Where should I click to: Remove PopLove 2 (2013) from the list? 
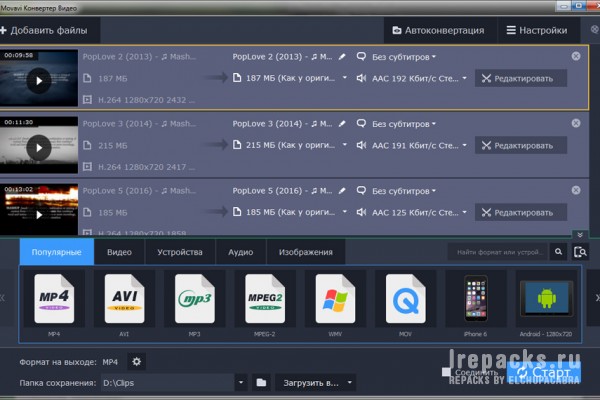coord(576,56)
